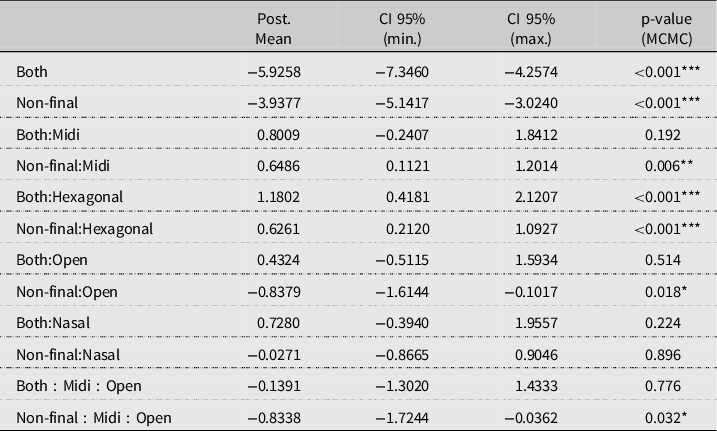The image size is (717, 431).
Task: Select the 'Both' row label
Action: pyautogui.click(x=32, y=72)
